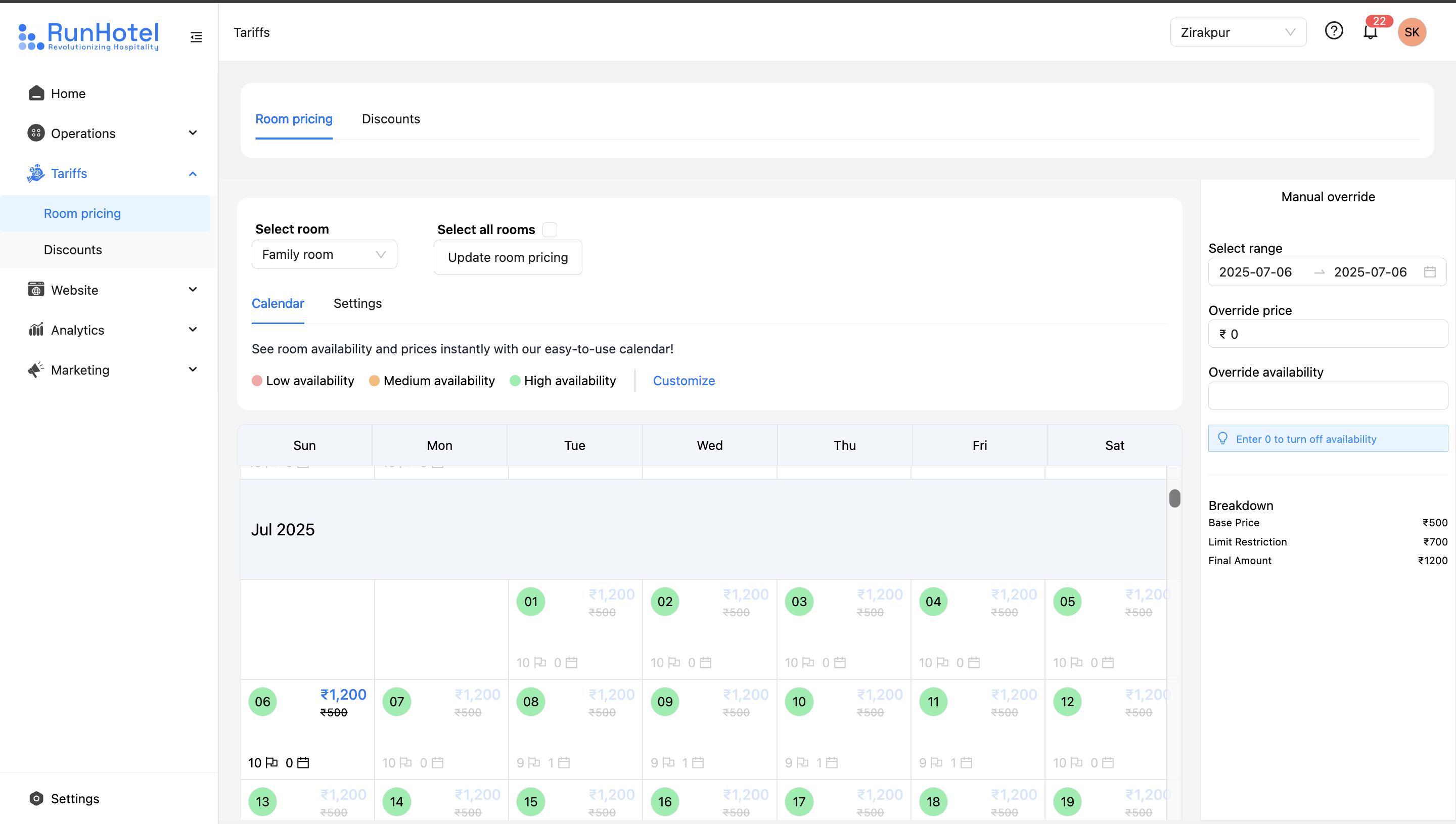The image size is (1456, 824).
Task: Go to Home in the sidebar
Action: pyautogui.click(x=68, y=94)
